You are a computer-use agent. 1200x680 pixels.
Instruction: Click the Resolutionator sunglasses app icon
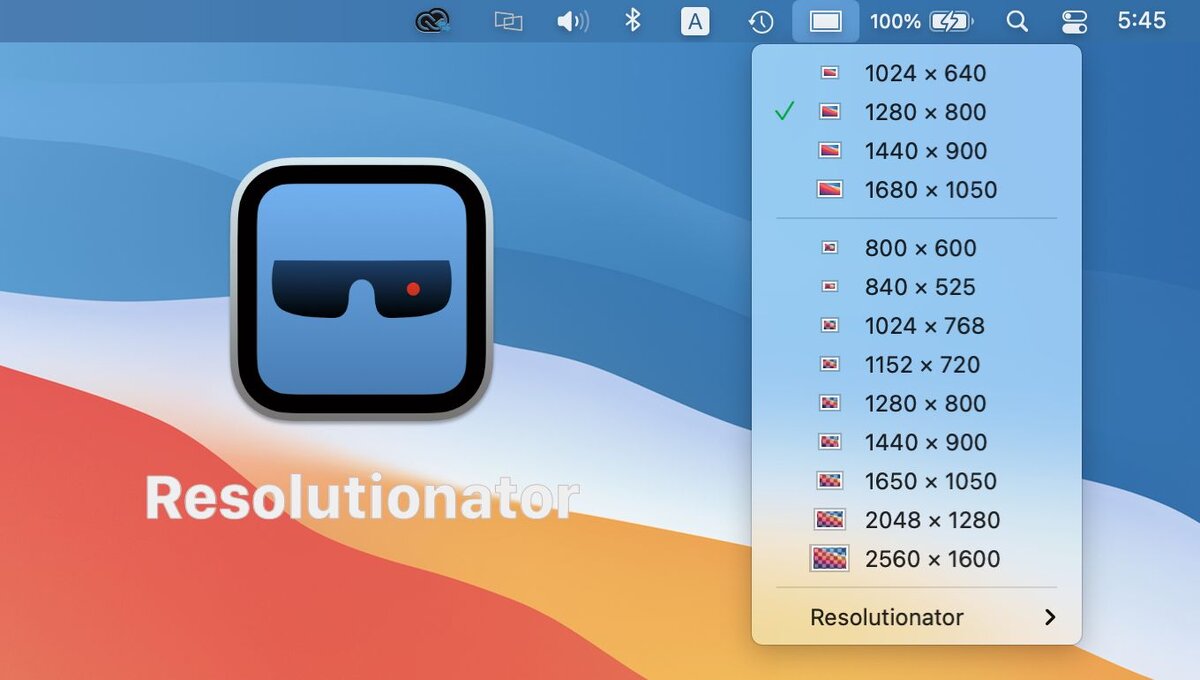coord(362,288)
